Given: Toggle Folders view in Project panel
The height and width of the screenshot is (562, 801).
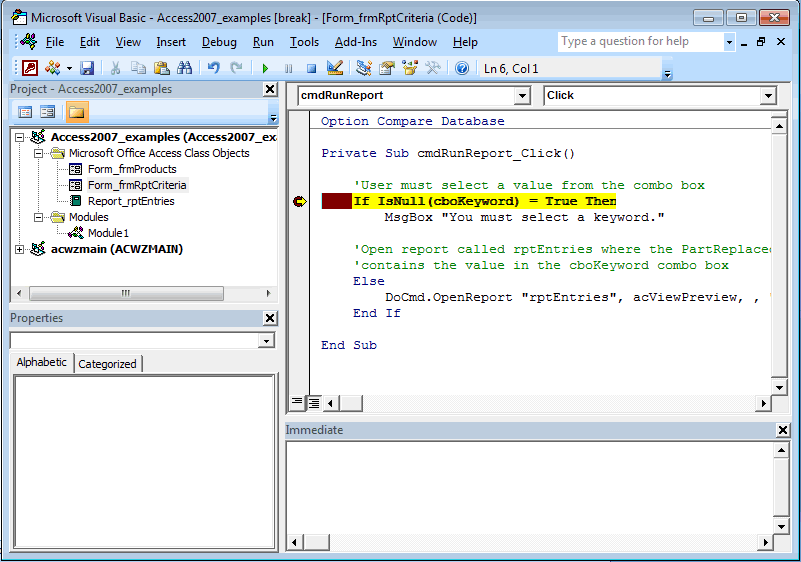Looking at the screenshot, I should click(77, 112).
